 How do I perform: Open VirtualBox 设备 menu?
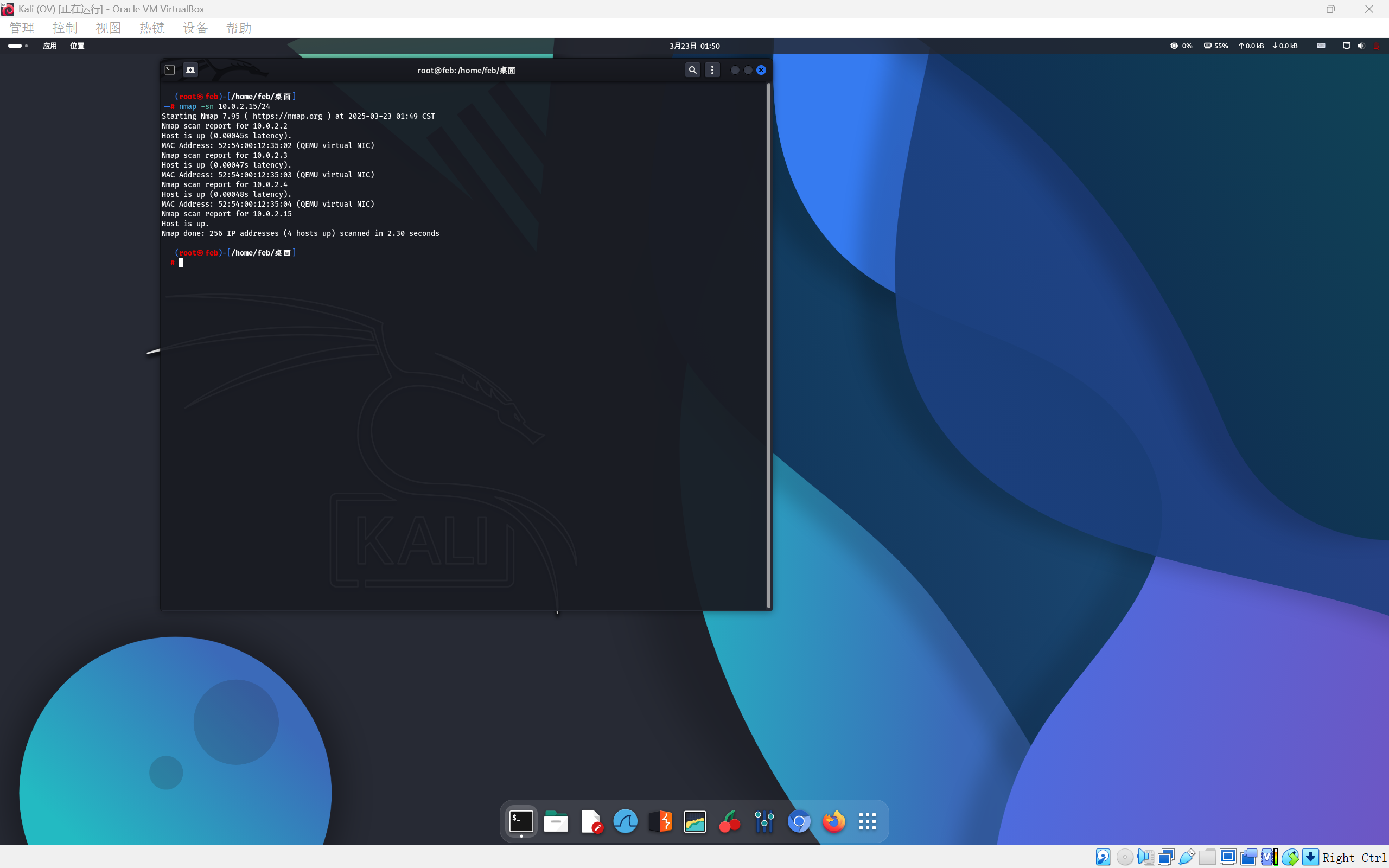[195, 28]
